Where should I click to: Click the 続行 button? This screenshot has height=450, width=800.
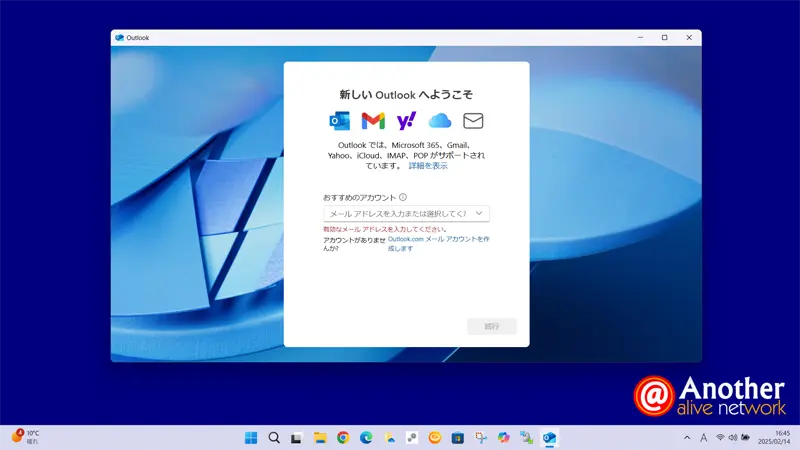click(492, 326)
